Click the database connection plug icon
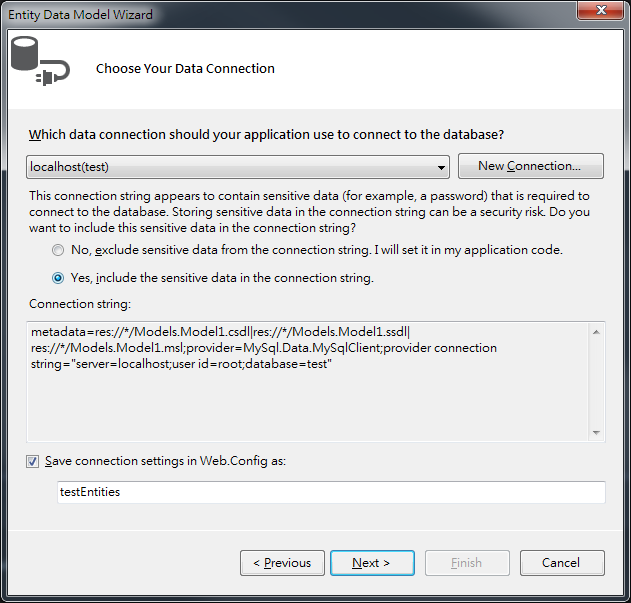This screenshot has height=603, width=631. pyautogui.click(x=40, y=60)
